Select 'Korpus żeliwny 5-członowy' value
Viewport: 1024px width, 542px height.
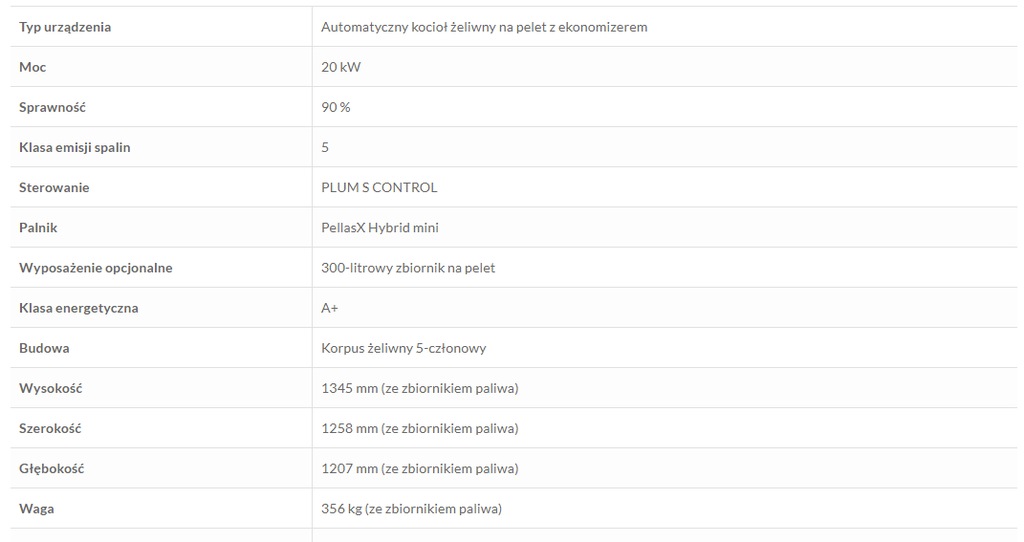click(x=404, y=348)
